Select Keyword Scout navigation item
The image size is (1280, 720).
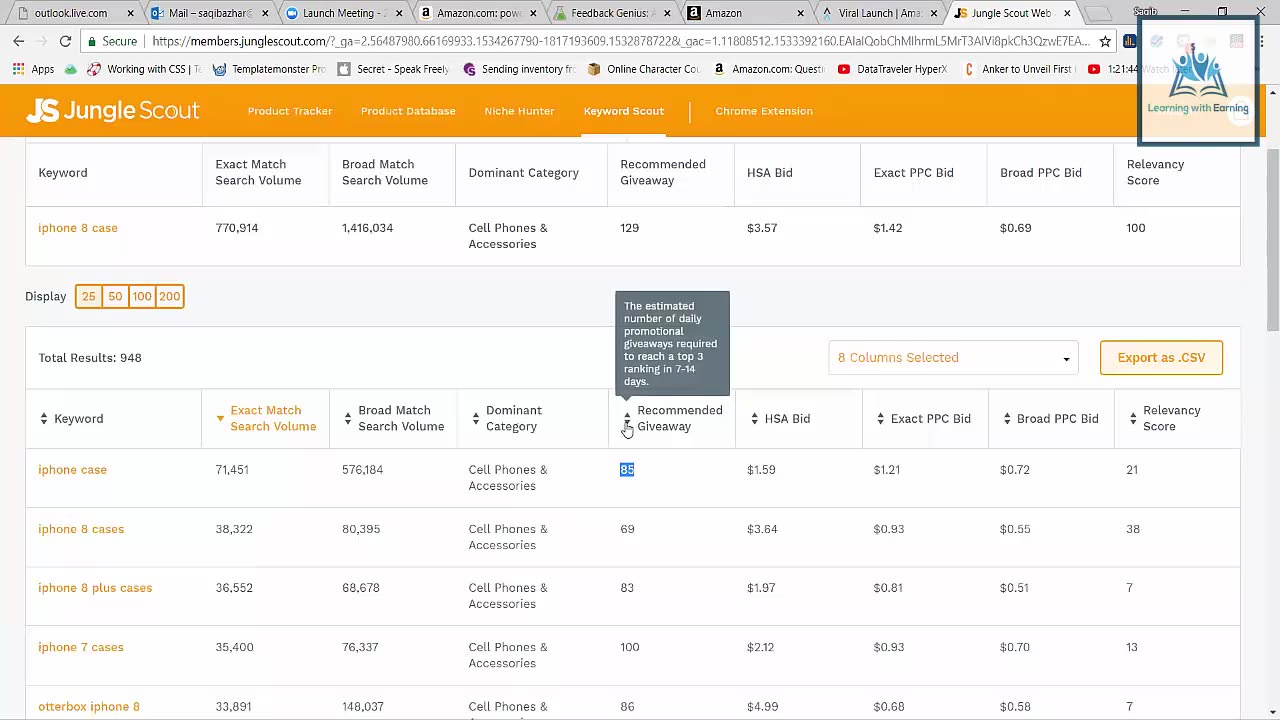(x=624, y=111)
